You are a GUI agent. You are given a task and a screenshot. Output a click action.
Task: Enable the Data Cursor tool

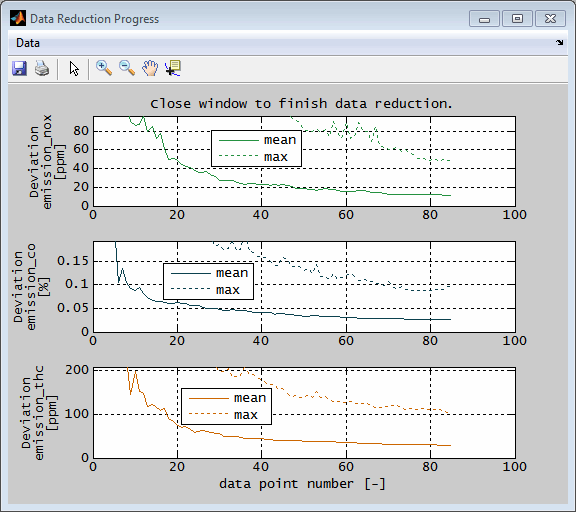173,68
